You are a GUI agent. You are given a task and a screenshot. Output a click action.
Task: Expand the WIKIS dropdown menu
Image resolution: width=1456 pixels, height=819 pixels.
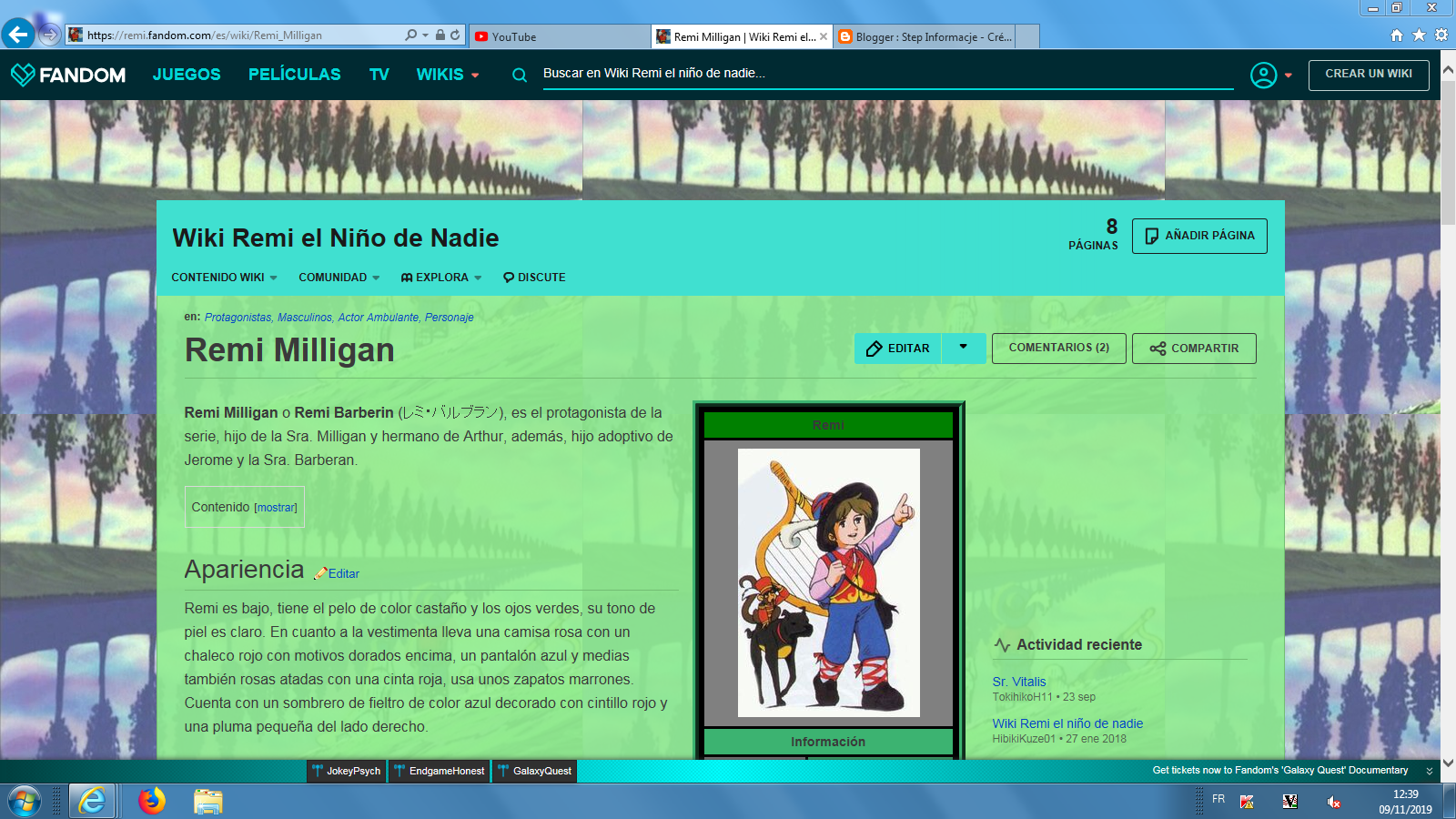pos(448,75)
